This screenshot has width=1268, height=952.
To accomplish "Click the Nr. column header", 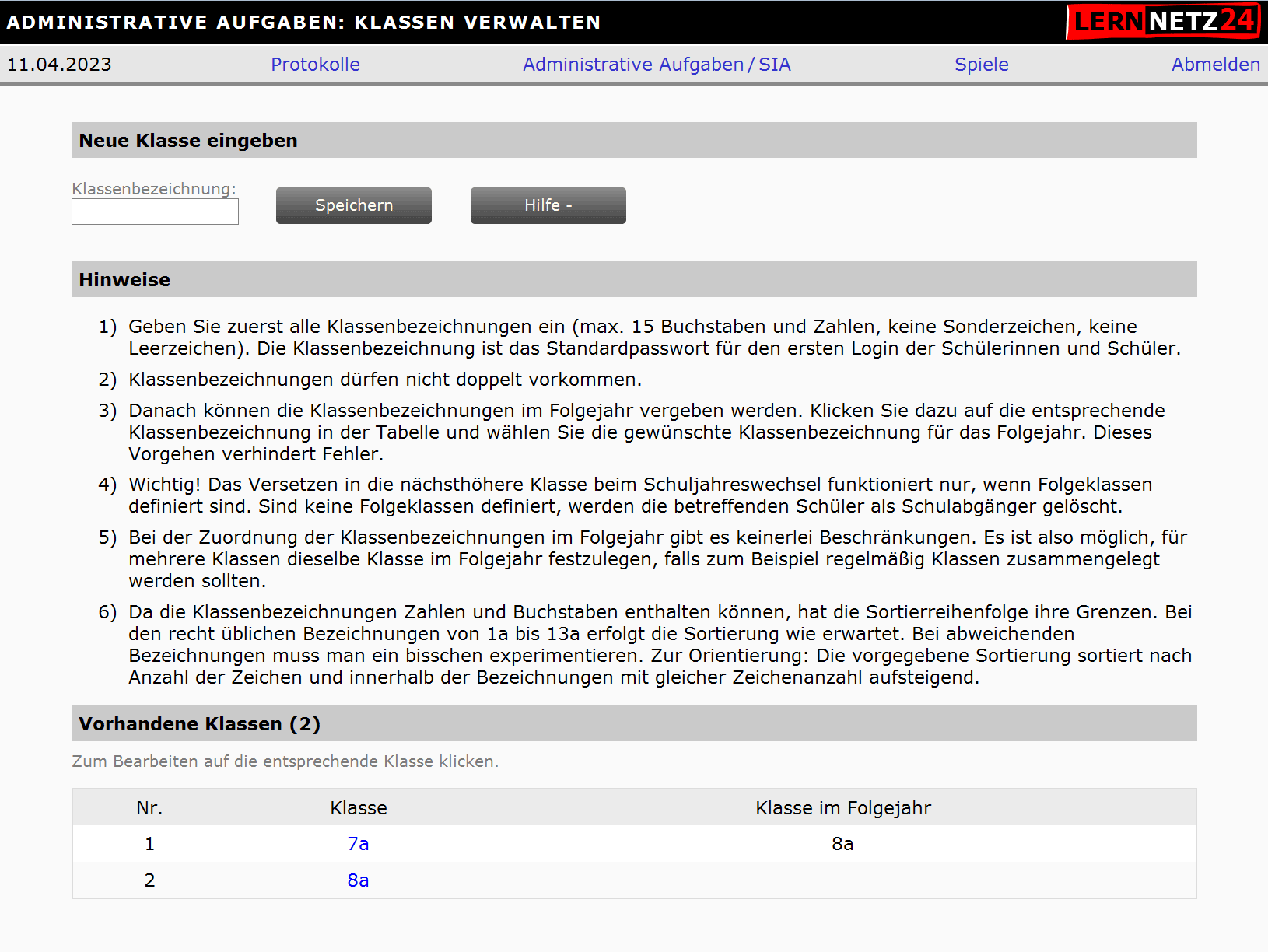I will [149, 808].
